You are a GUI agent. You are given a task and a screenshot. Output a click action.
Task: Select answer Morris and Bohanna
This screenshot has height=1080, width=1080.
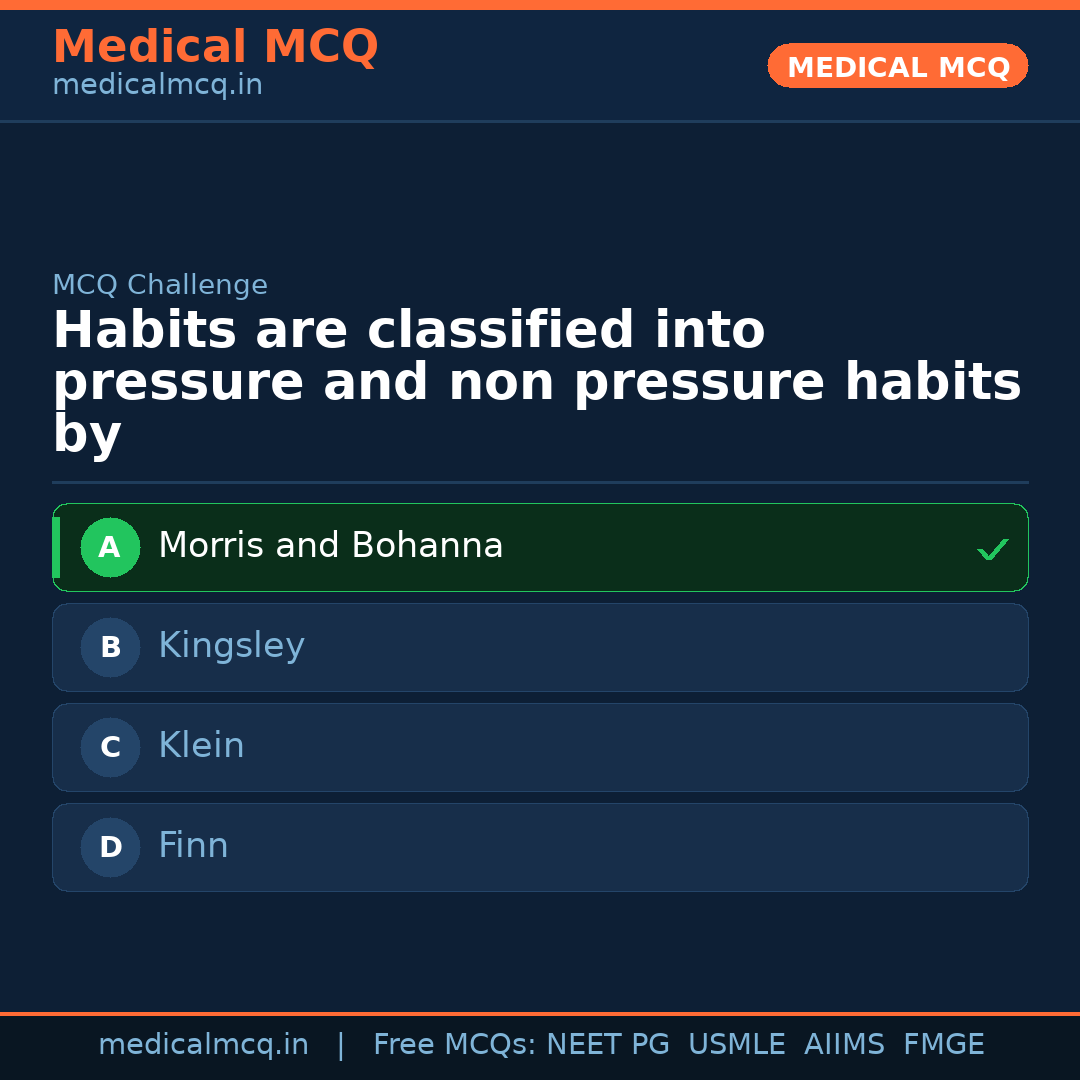coord(330,546)
